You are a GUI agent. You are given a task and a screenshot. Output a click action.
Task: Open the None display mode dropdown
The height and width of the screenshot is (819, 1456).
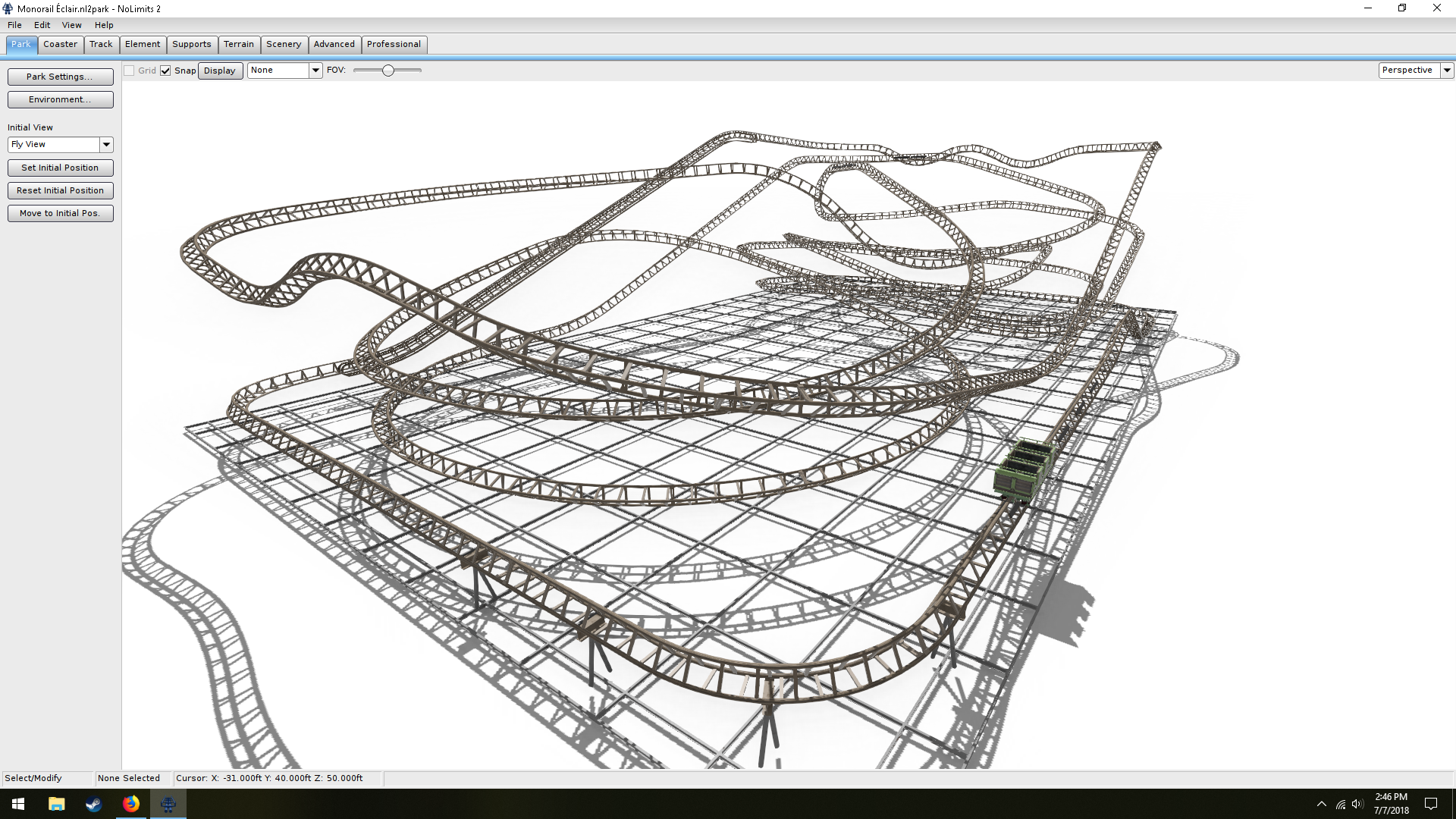[315, 70]
